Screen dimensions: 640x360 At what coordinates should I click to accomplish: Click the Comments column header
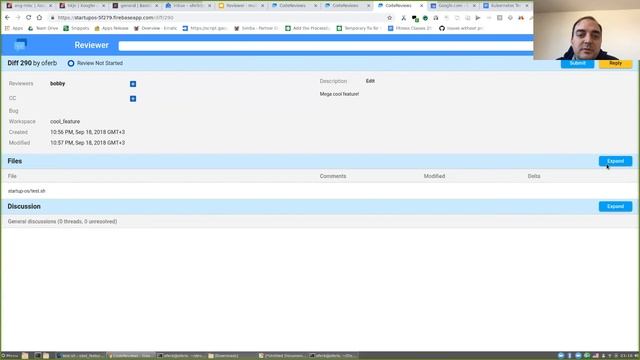(x=333, y=176)
